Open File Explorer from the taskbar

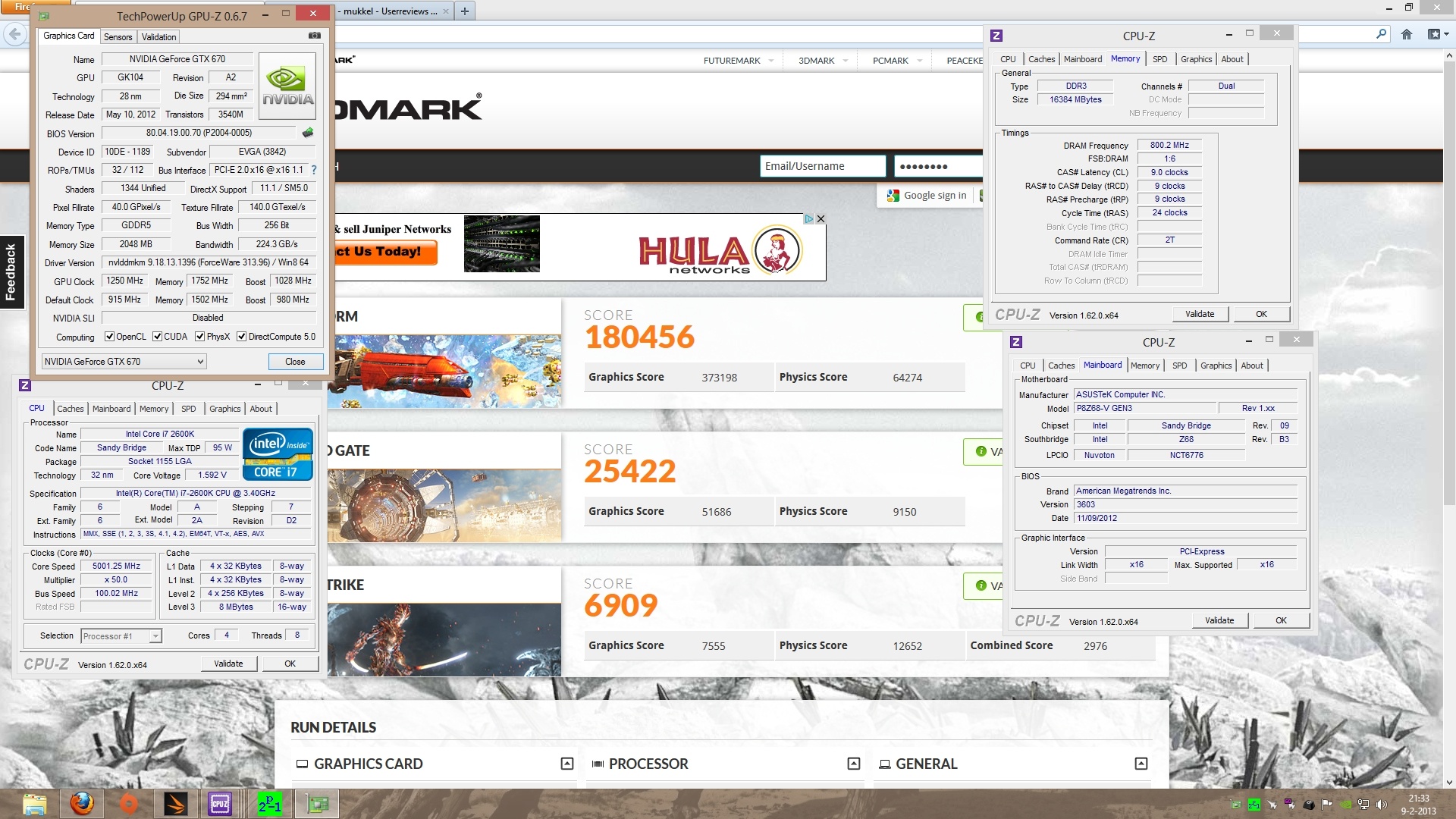[x=35, y=804]
